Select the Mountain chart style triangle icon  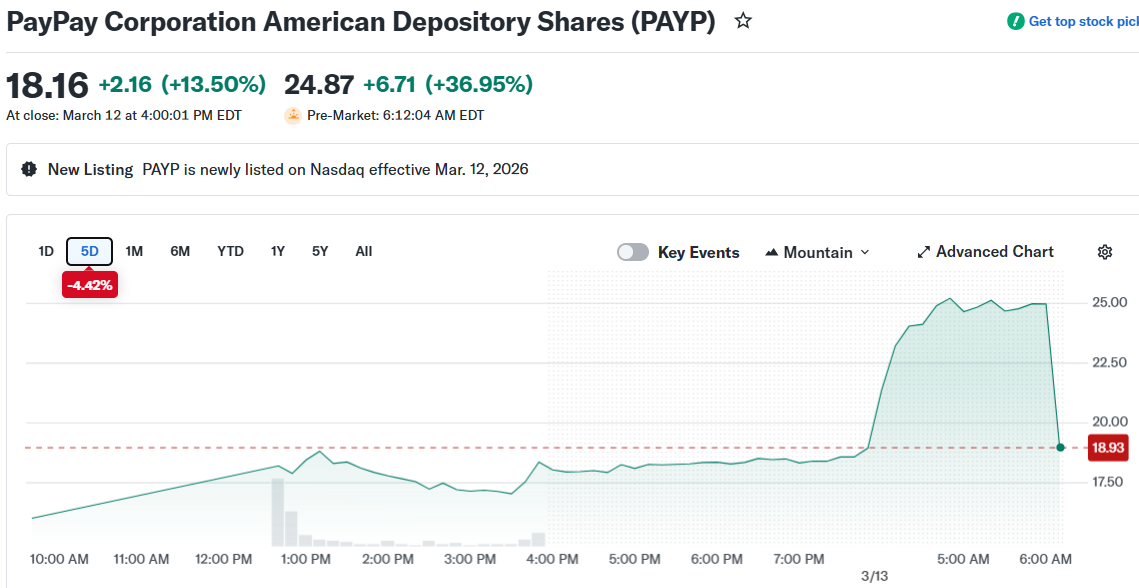coord(770,251)
